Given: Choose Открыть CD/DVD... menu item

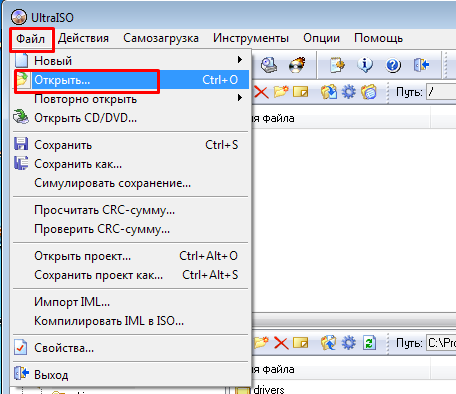Looking at the screenshot, I should (131, 118).
